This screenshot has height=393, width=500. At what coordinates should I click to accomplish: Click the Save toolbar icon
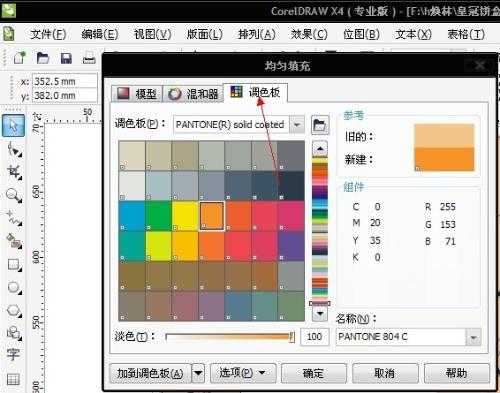[66, 58]
